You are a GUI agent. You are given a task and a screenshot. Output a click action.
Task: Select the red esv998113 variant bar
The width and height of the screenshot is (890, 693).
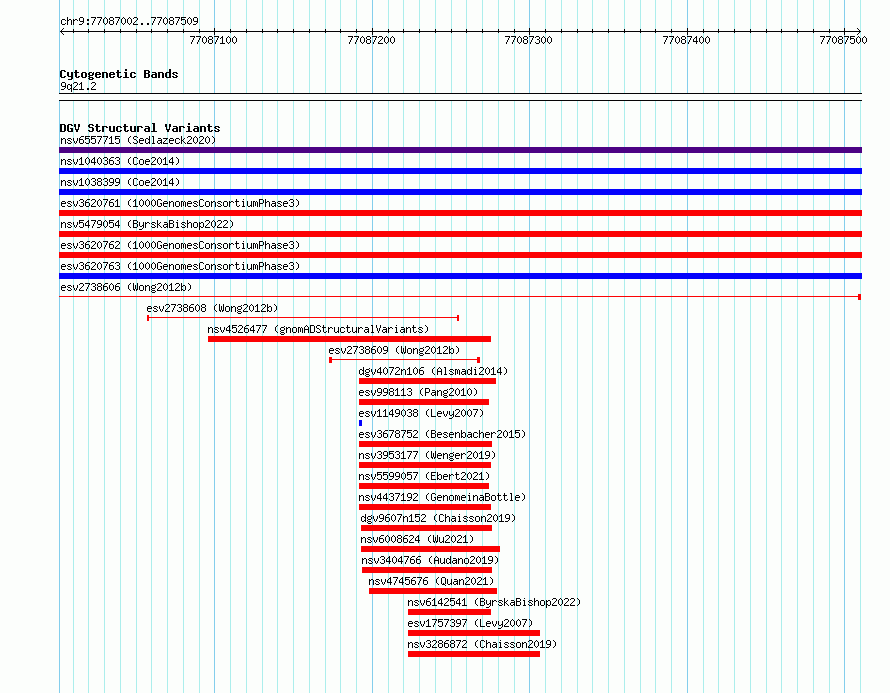[424, 402]
